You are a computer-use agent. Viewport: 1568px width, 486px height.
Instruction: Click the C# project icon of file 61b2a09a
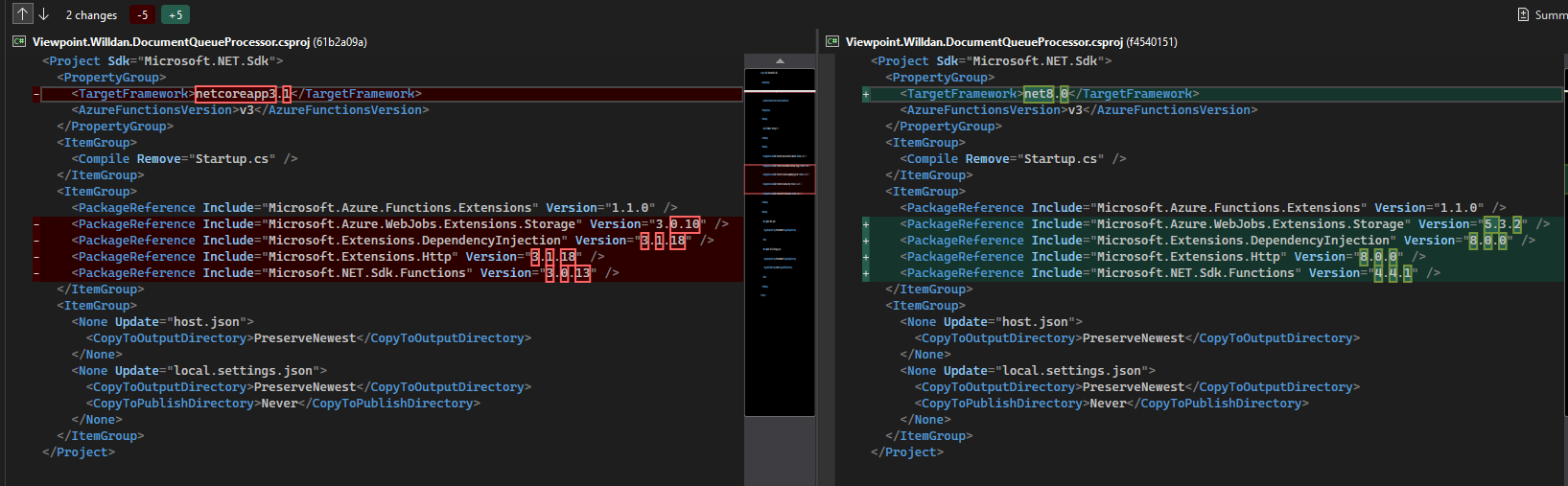coord(19,41)
